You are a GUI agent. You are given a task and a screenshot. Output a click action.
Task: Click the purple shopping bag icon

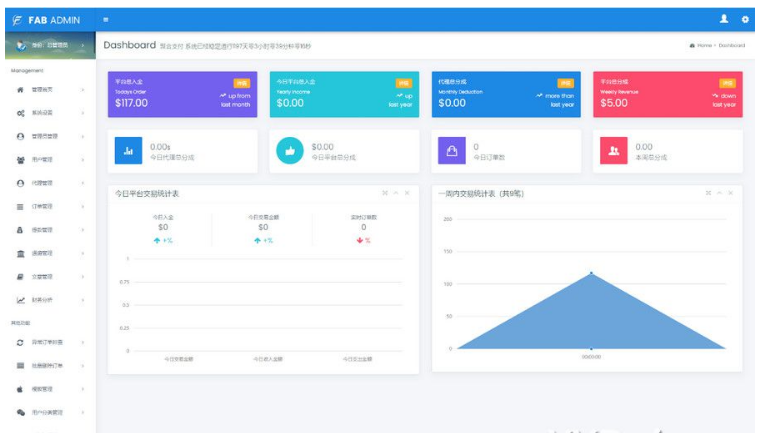[452, 150]
